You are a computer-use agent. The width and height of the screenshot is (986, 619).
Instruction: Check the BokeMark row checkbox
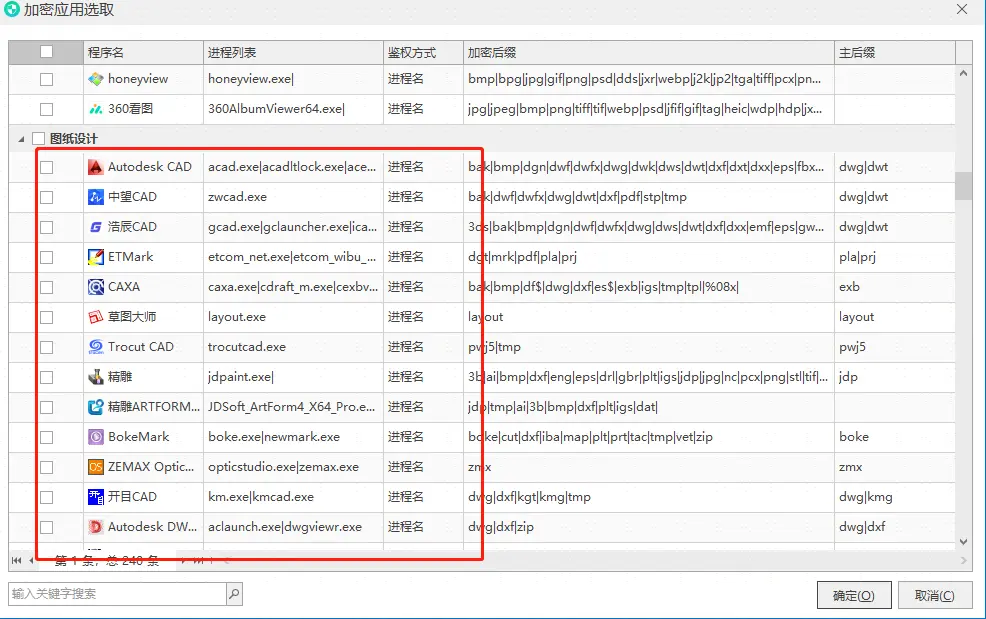pyautogui.click(x=47, y=437)
